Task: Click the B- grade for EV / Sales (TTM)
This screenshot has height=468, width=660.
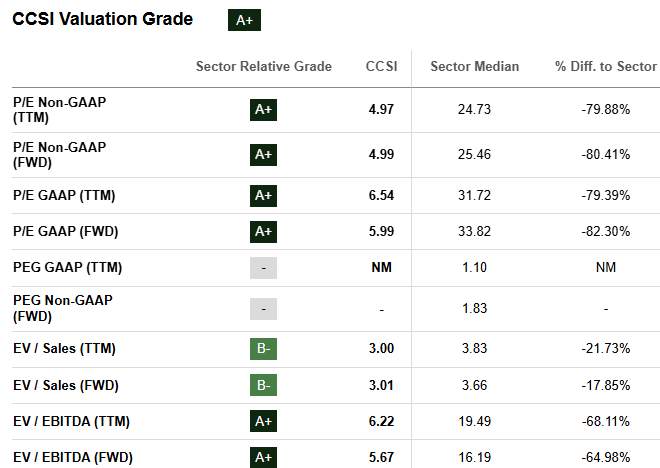Action: click(263, 348)
